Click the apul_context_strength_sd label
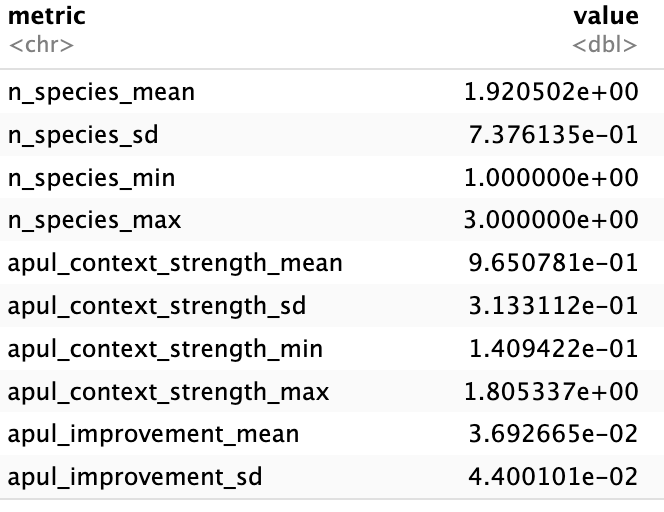 tap(157, 306)
